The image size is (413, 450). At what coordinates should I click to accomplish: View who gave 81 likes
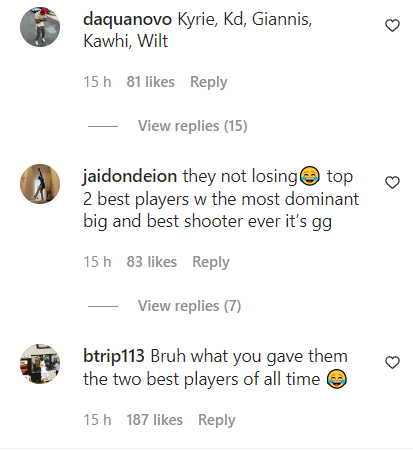[x=151, y=82]
